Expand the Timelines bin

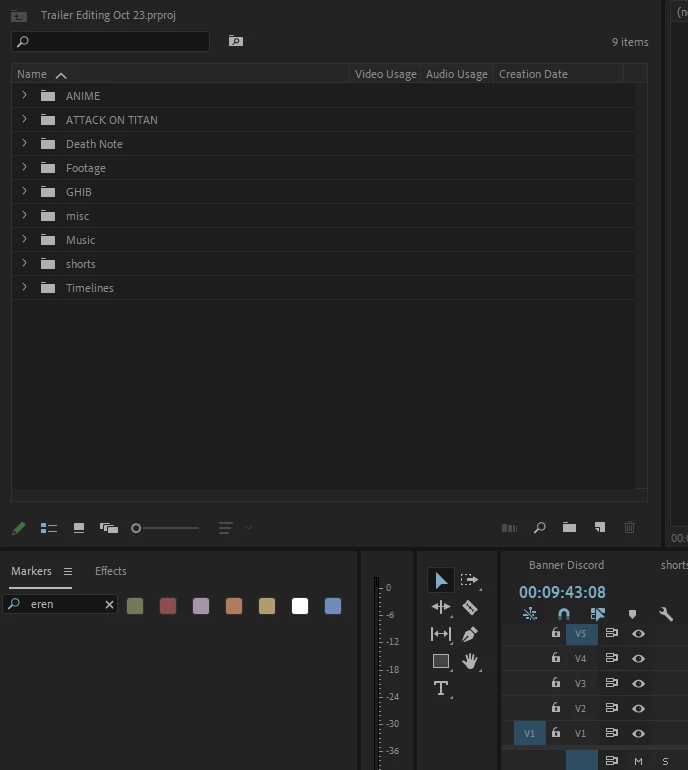[24, 287]
